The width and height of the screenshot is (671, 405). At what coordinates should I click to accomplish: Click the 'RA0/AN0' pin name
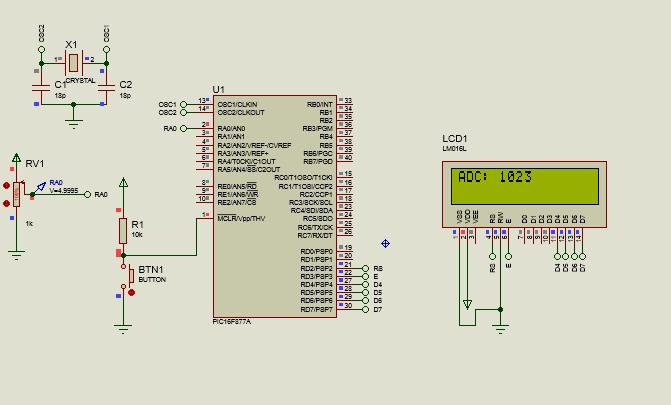pyautogui.click(x=232, y=128)
